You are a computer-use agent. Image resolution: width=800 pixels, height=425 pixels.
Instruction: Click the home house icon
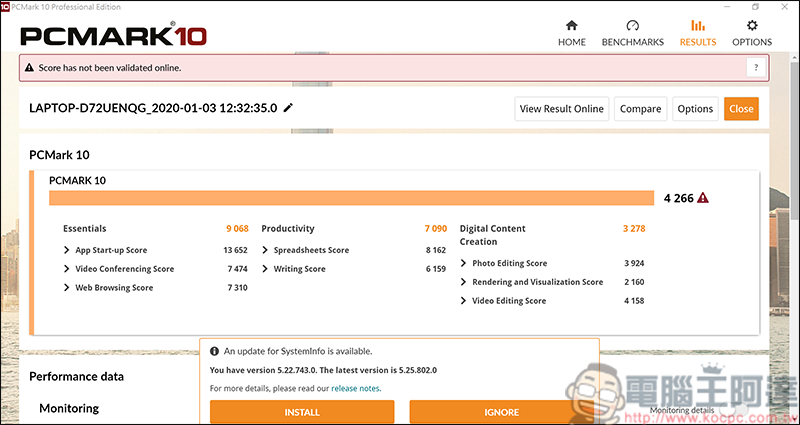[571, 26]
